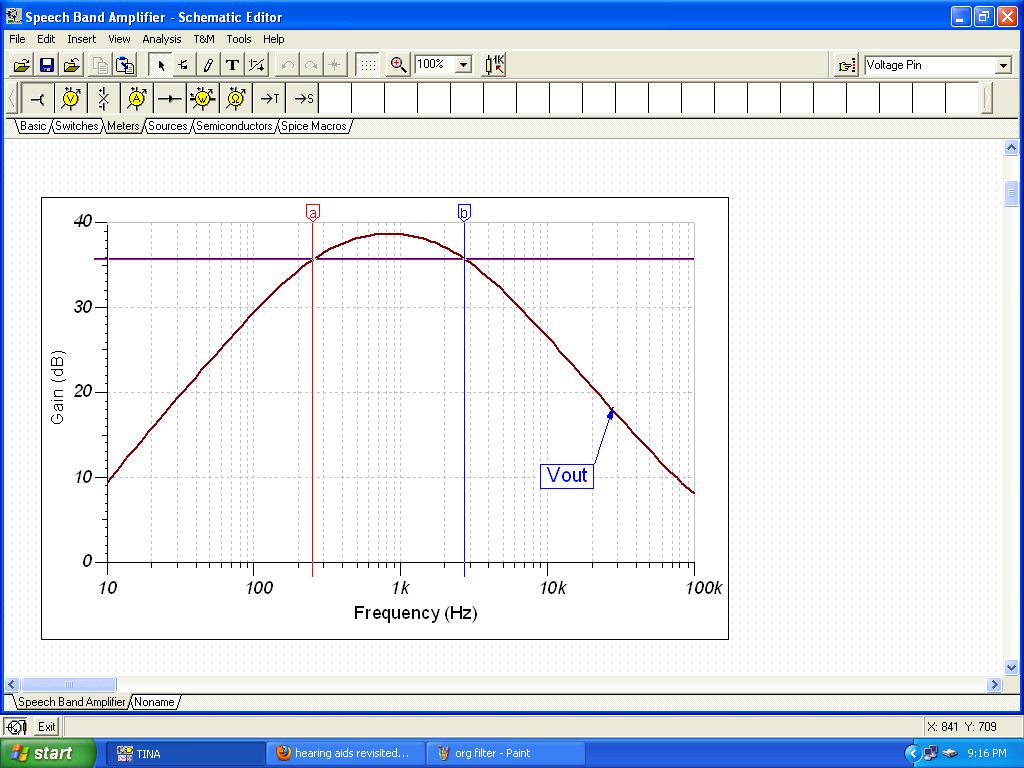Click the horizontal scrollbar thumb
The height and width of the screenshot is (768, 1024).
(x=69, y=684)
